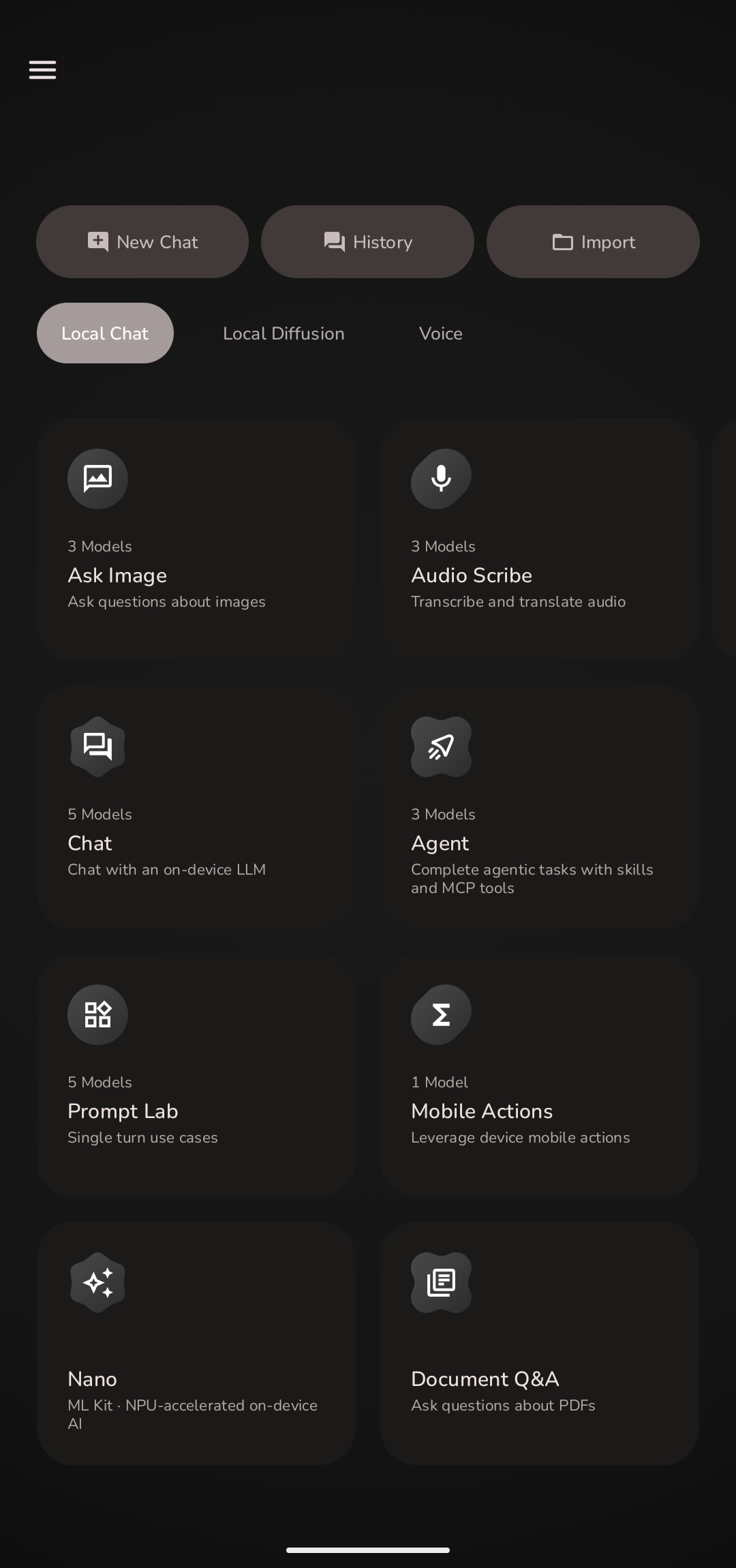Open chat History

click(367, 241)
